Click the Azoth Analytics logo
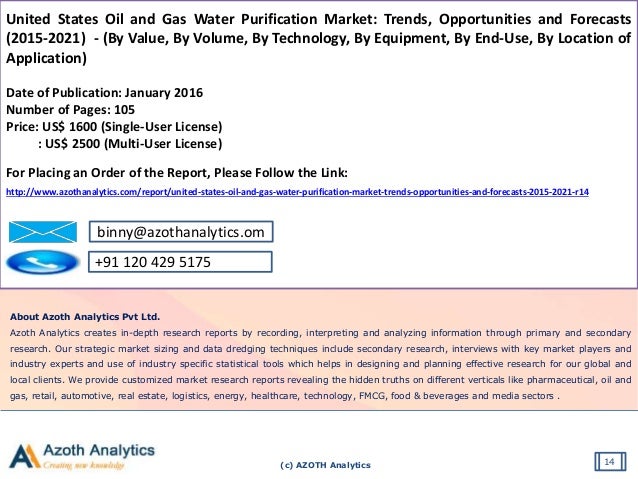638x479 pixels. tap(82, 456)
